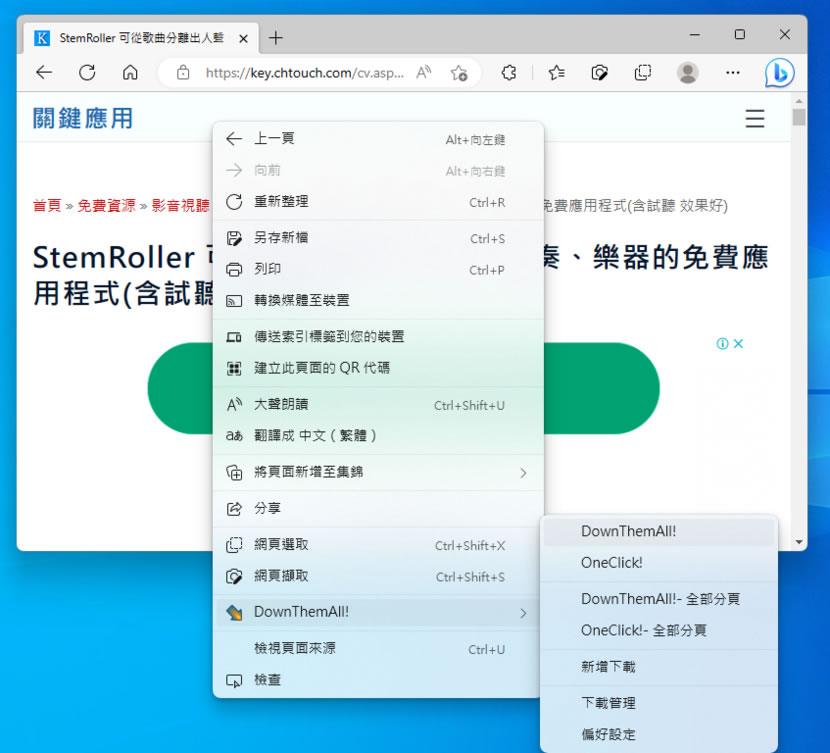View site info via lock icon
830x753 pixels.
pos(183,72)
